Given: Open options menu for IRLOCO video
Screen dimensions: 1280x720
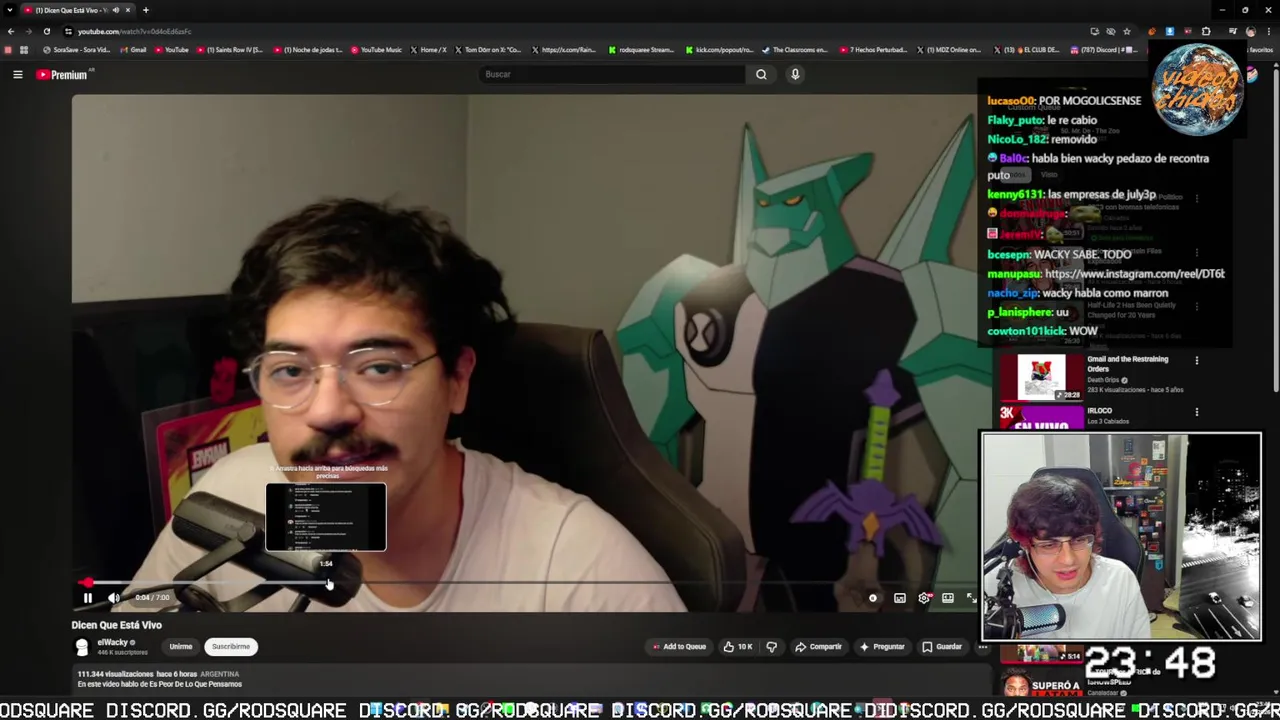Looking at the screenshot, I should [x=1197, y=412].
